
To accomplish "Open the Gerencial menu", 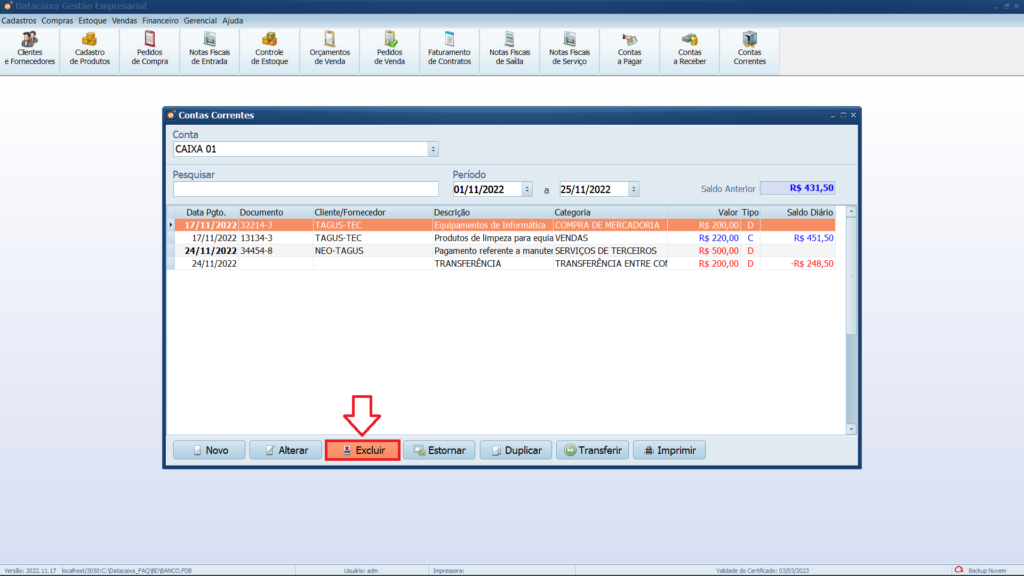I will coord(200,20).
